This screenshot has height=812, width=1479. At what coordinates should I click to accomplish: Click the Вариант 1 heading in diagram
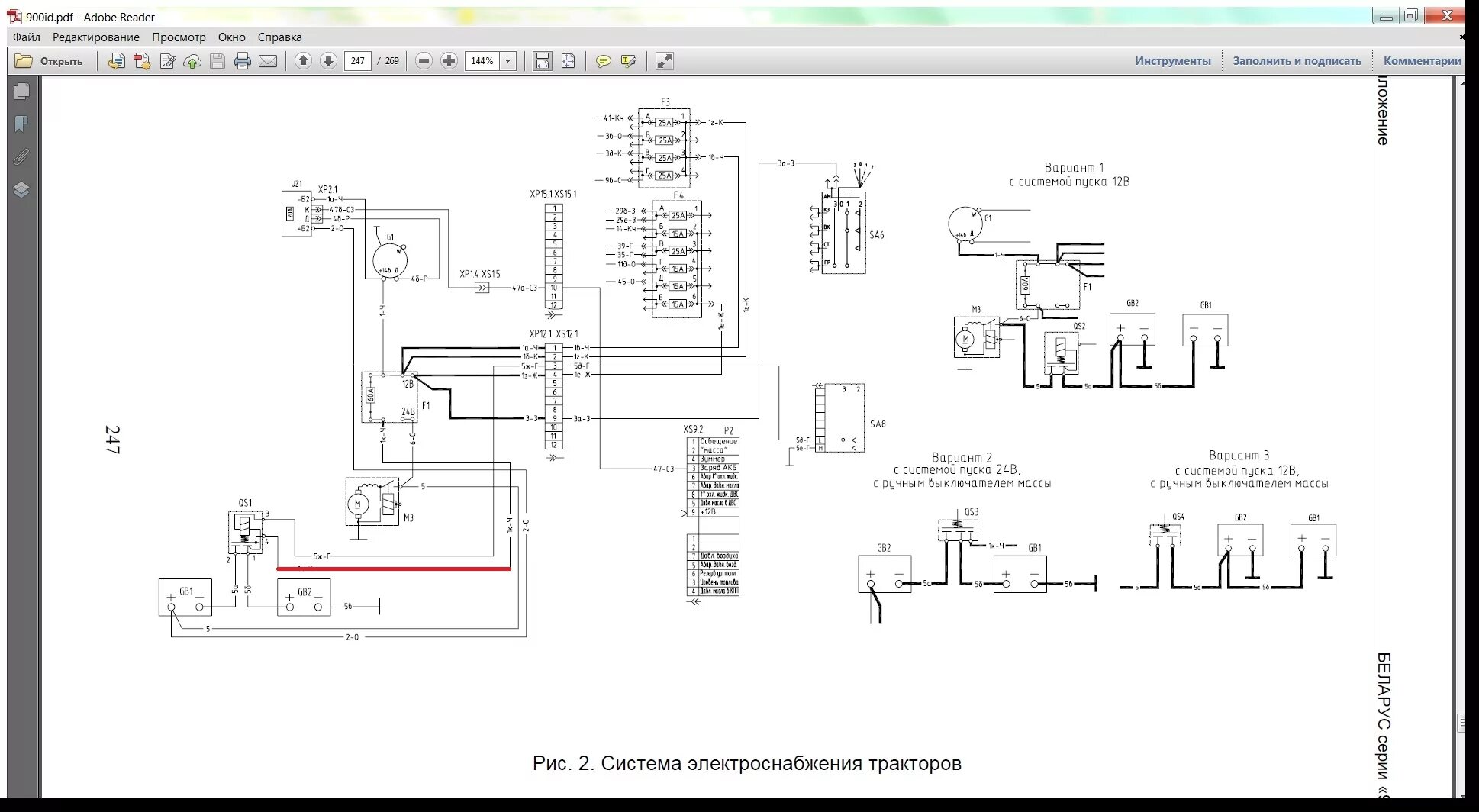coord(1074,168)
